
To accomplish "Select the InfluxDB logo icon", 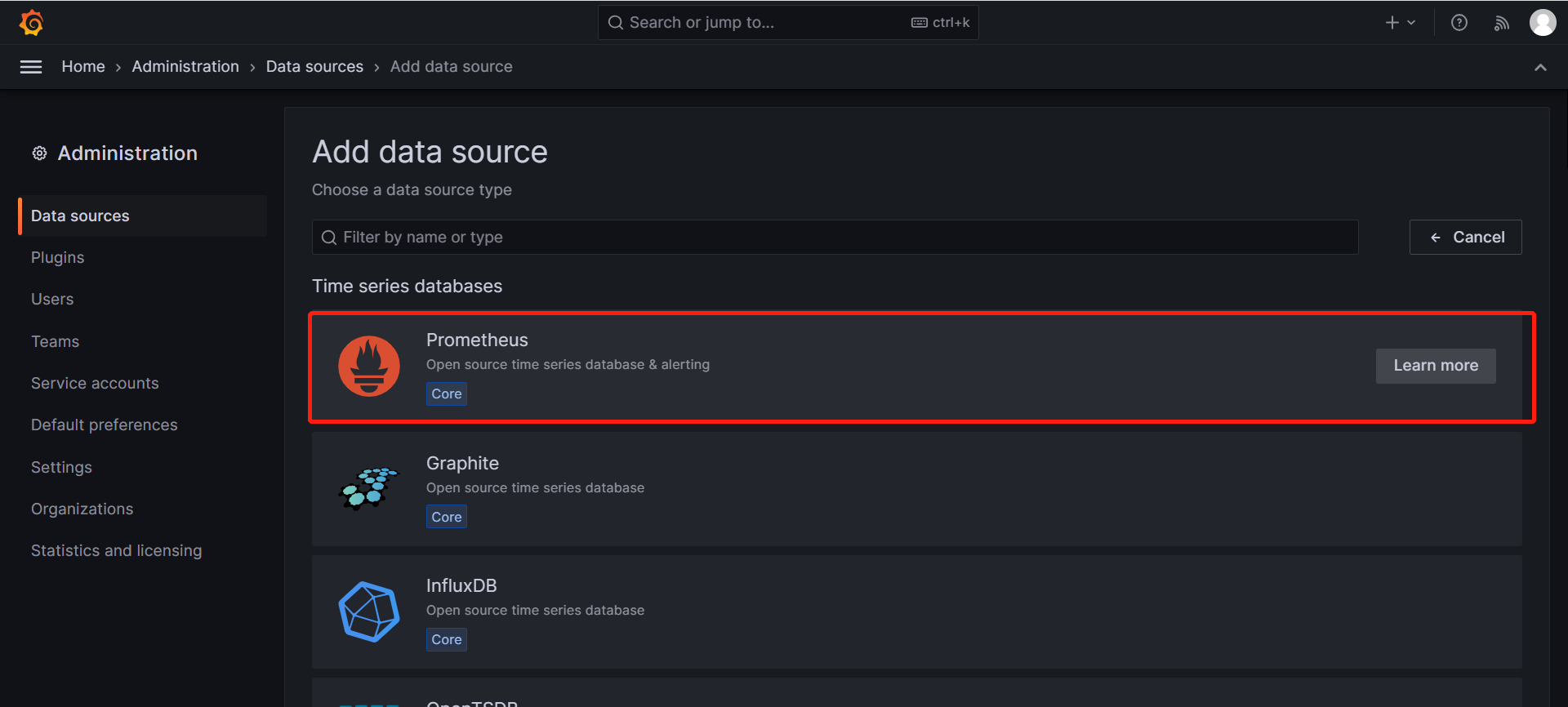I will pyautogui.click(x=369, y=611).
